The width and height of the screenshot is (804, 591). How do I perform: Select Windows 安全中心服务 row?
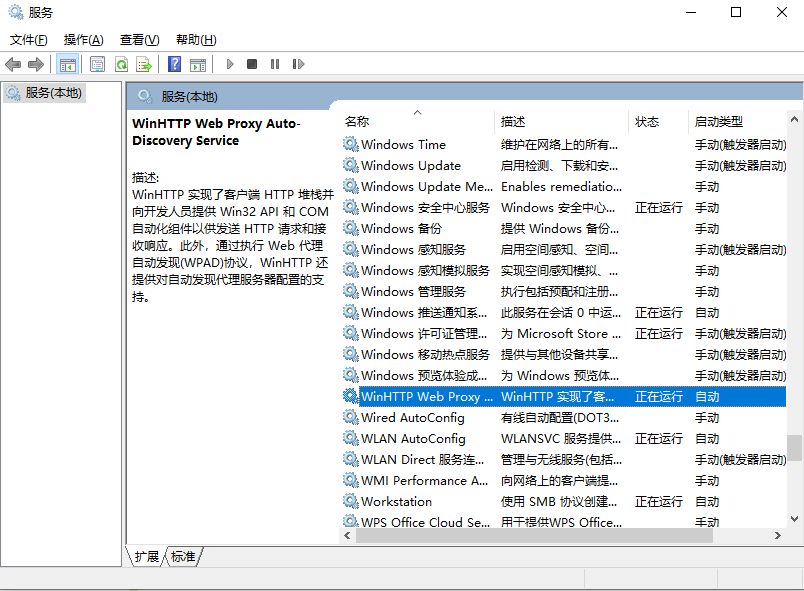tap(563, 208)
